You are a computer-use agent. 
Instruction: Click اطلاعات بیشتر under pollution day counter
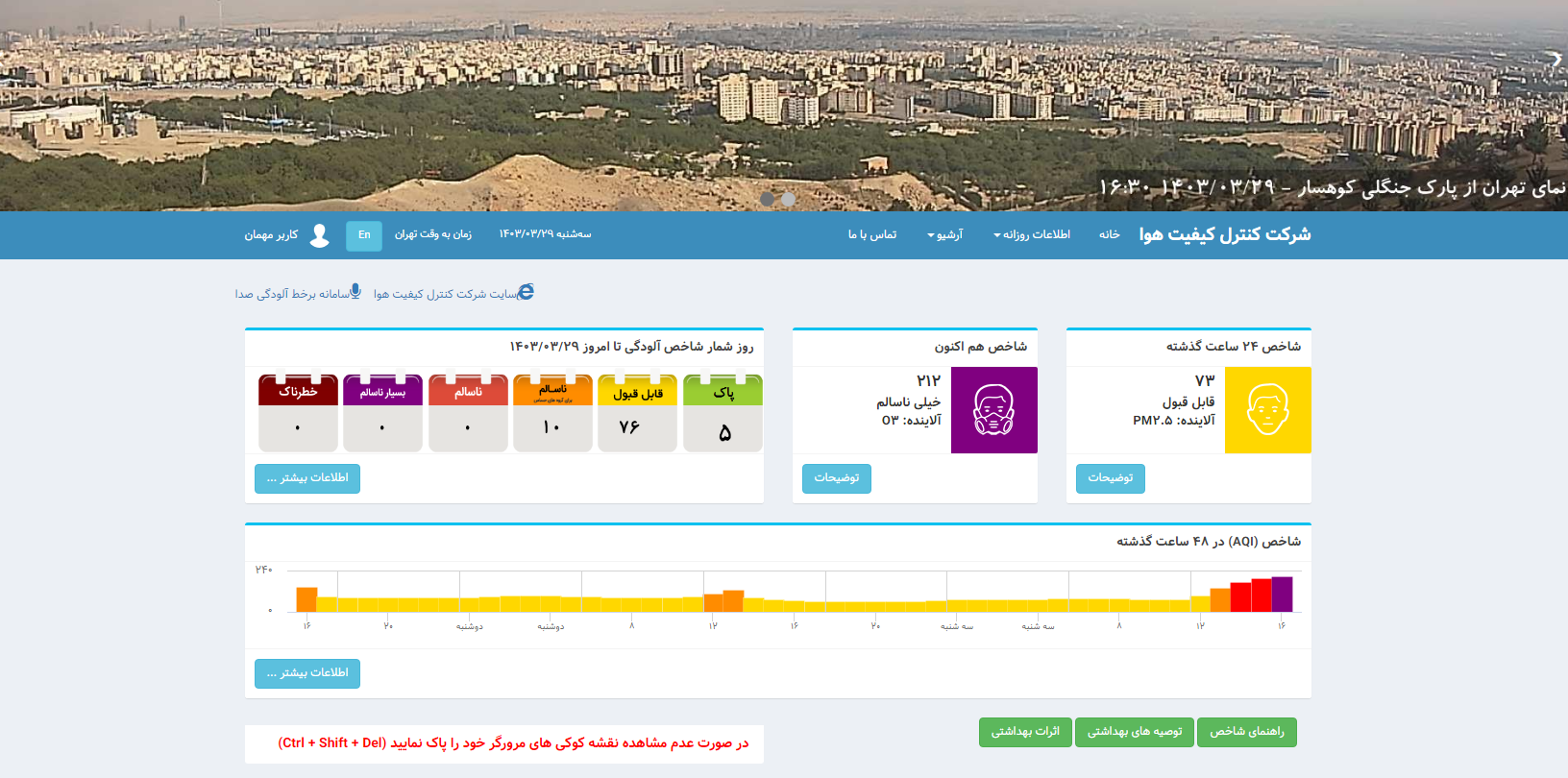[x=307, y=478]
